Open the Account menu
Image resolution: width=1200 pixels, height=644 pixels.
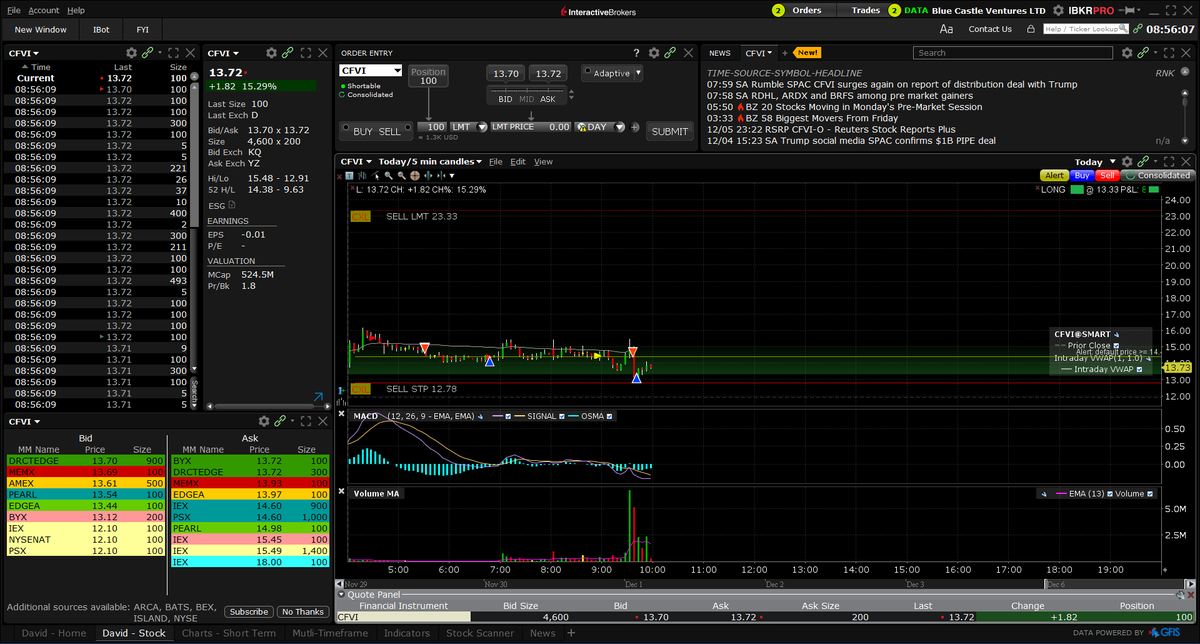[x=43, y=10]
